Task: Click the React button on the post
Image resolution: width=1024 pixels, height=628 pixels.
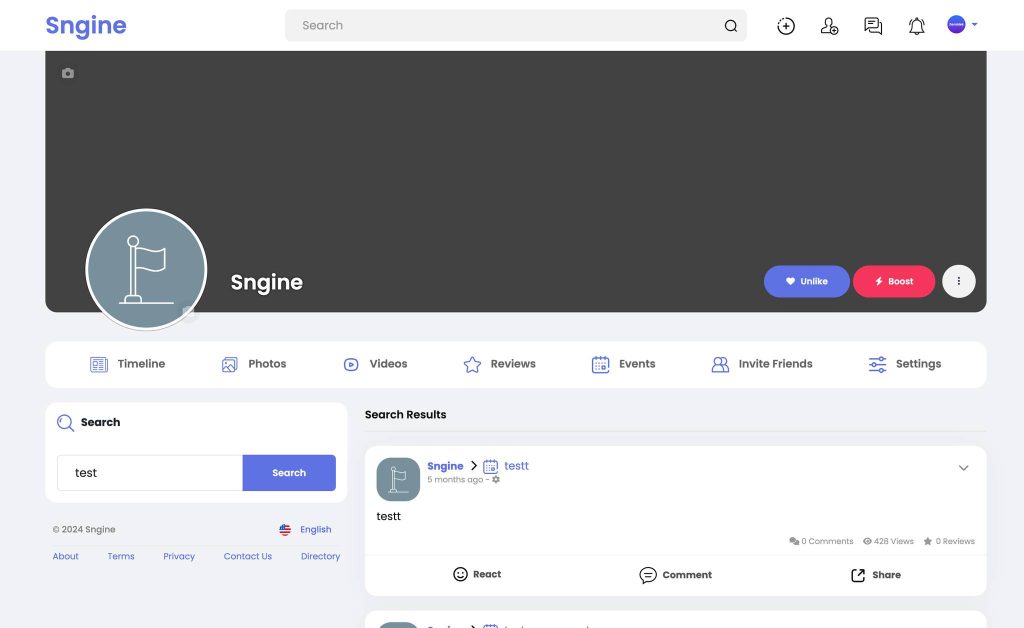Action: 477,574
